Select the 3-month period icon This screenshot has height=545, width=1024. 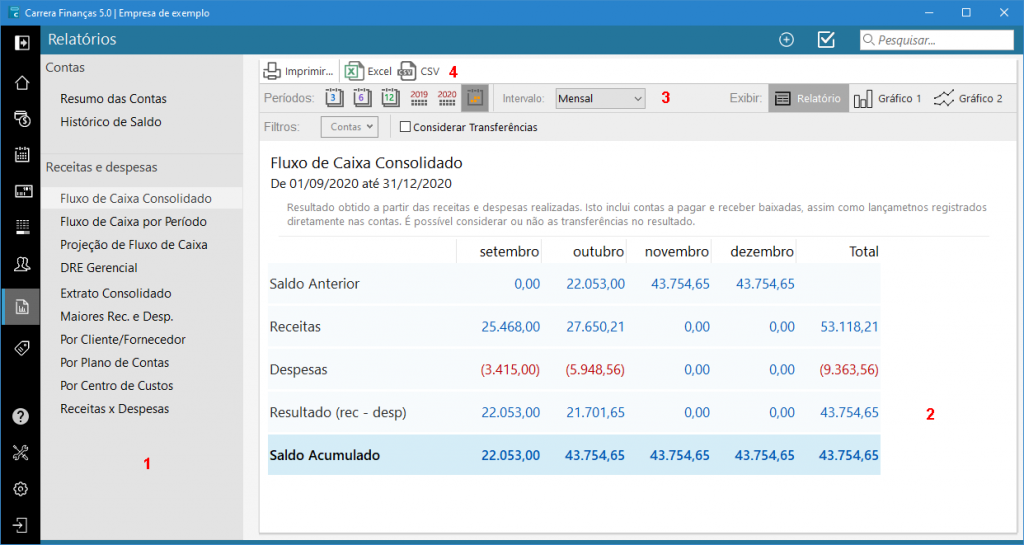tap(335, 98)
